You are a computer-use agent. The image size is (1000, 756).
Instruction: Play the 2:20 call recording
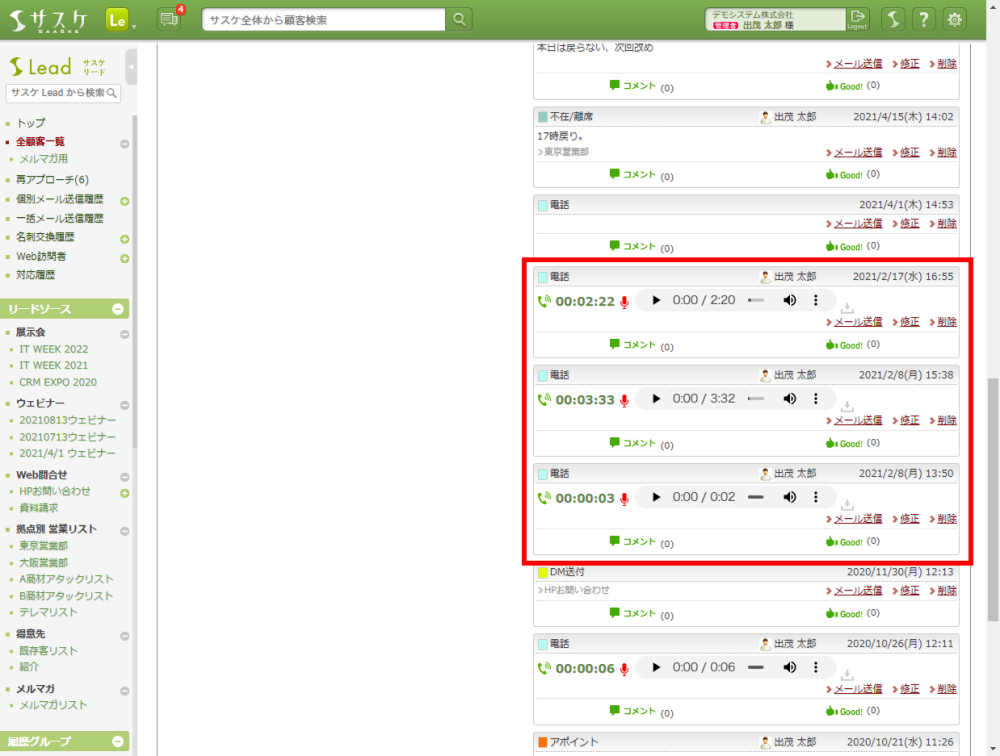pos(656,300)
